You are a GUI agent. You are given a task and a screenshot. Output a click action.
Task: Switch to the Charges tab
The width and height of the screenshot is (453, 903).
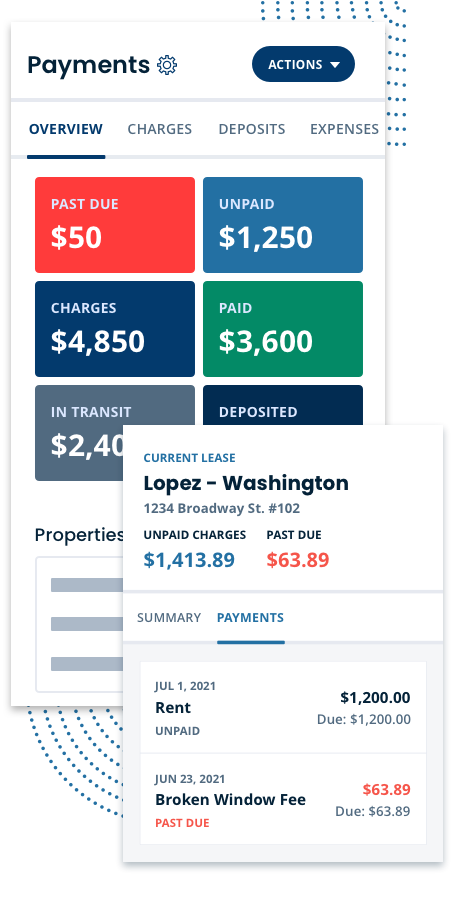(159, 129)
